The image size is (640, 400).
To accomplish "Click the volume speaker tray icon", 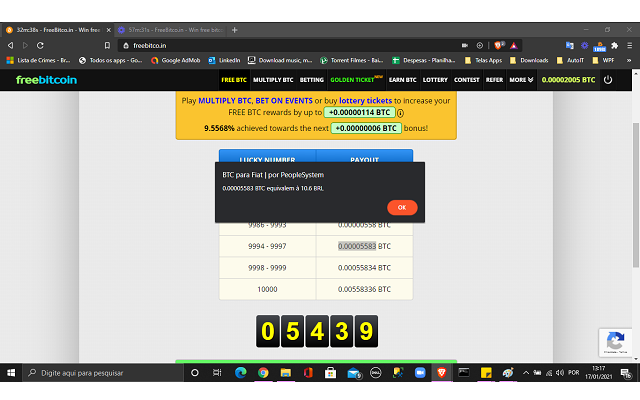I will [x=560, y=373].
